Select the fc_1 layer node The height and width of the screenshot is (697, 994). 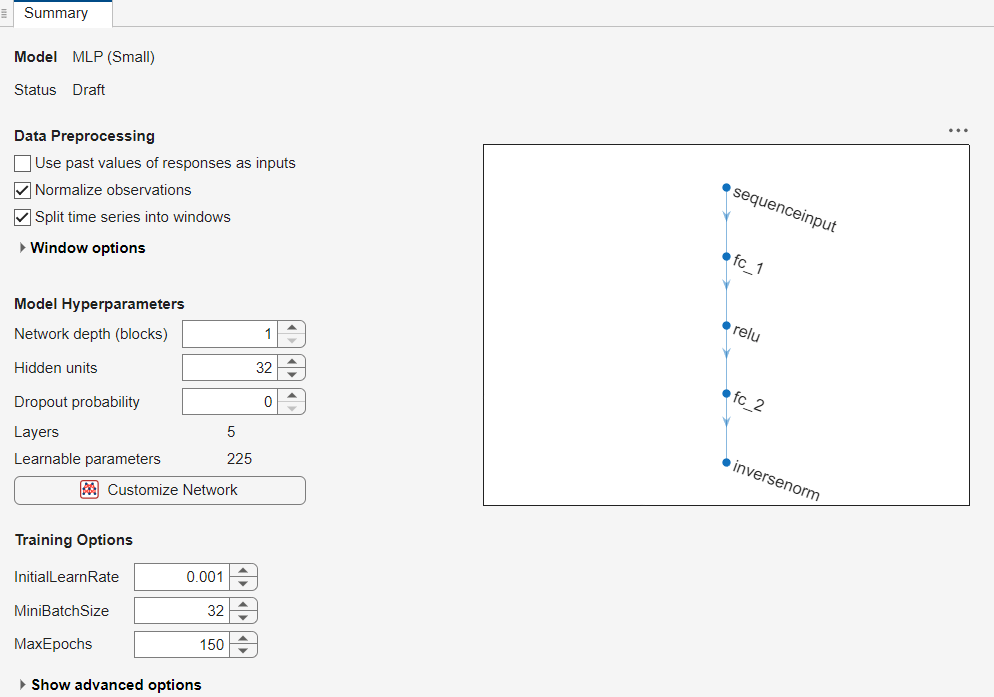point(727,256)
